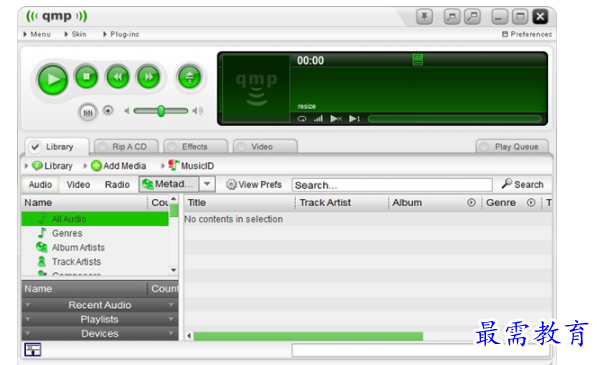Screen dimensions: 597x365
Task: Switch to the Rip A CD tab
Action: (126, 147)
